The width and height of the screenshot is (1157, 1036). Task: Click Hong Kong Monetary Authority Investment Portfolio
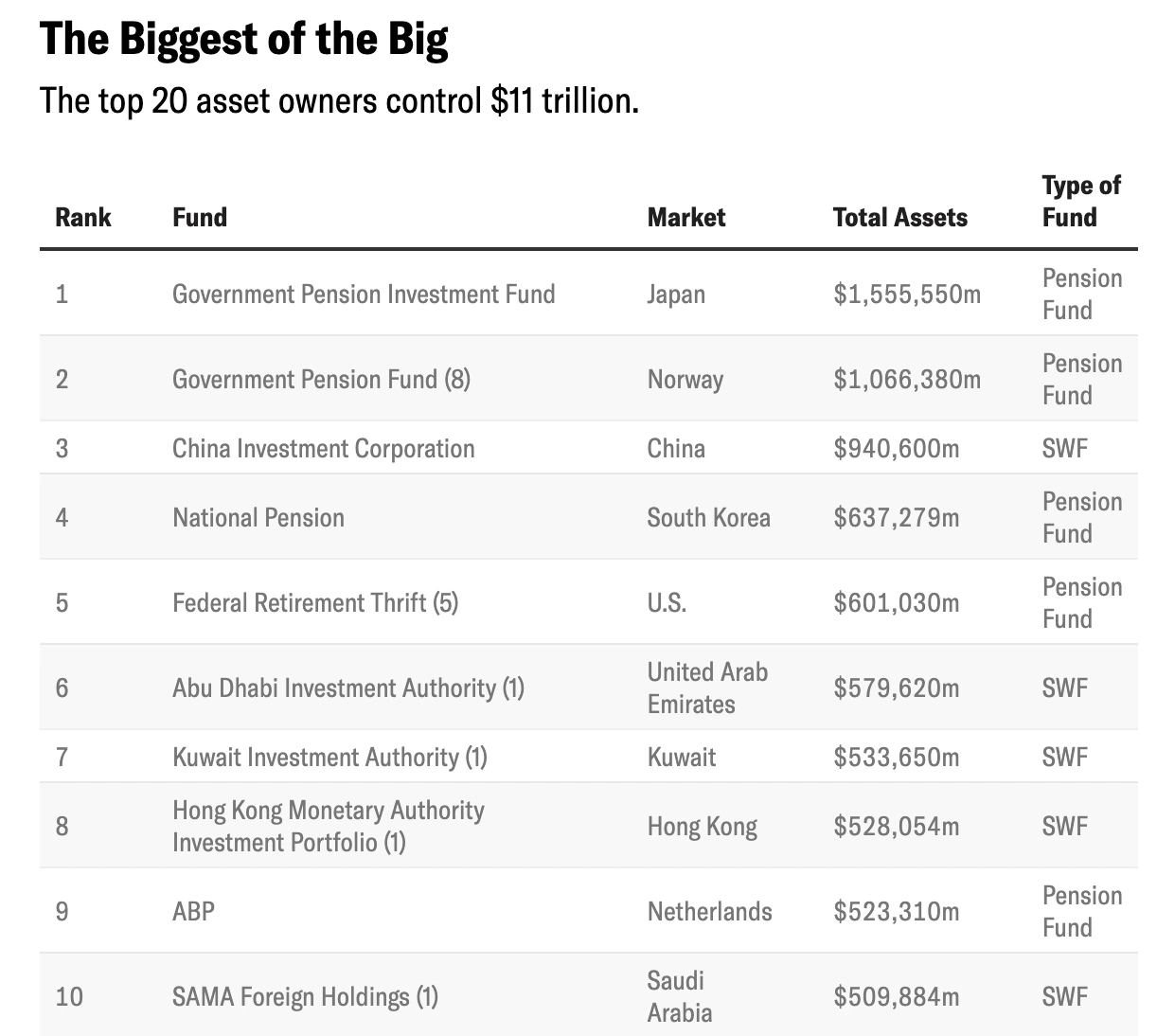pyautogui.click(x=329, y=826)
